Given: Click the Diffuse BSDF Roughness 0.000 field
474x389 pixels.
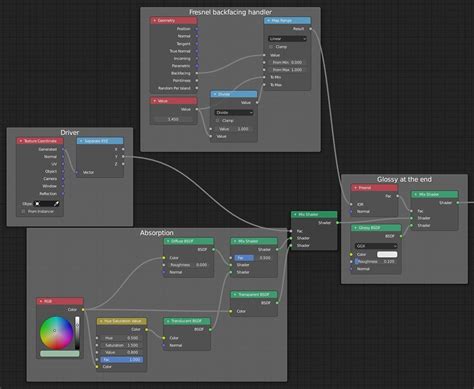Looking at the screenshot, I should click(188, 265).
